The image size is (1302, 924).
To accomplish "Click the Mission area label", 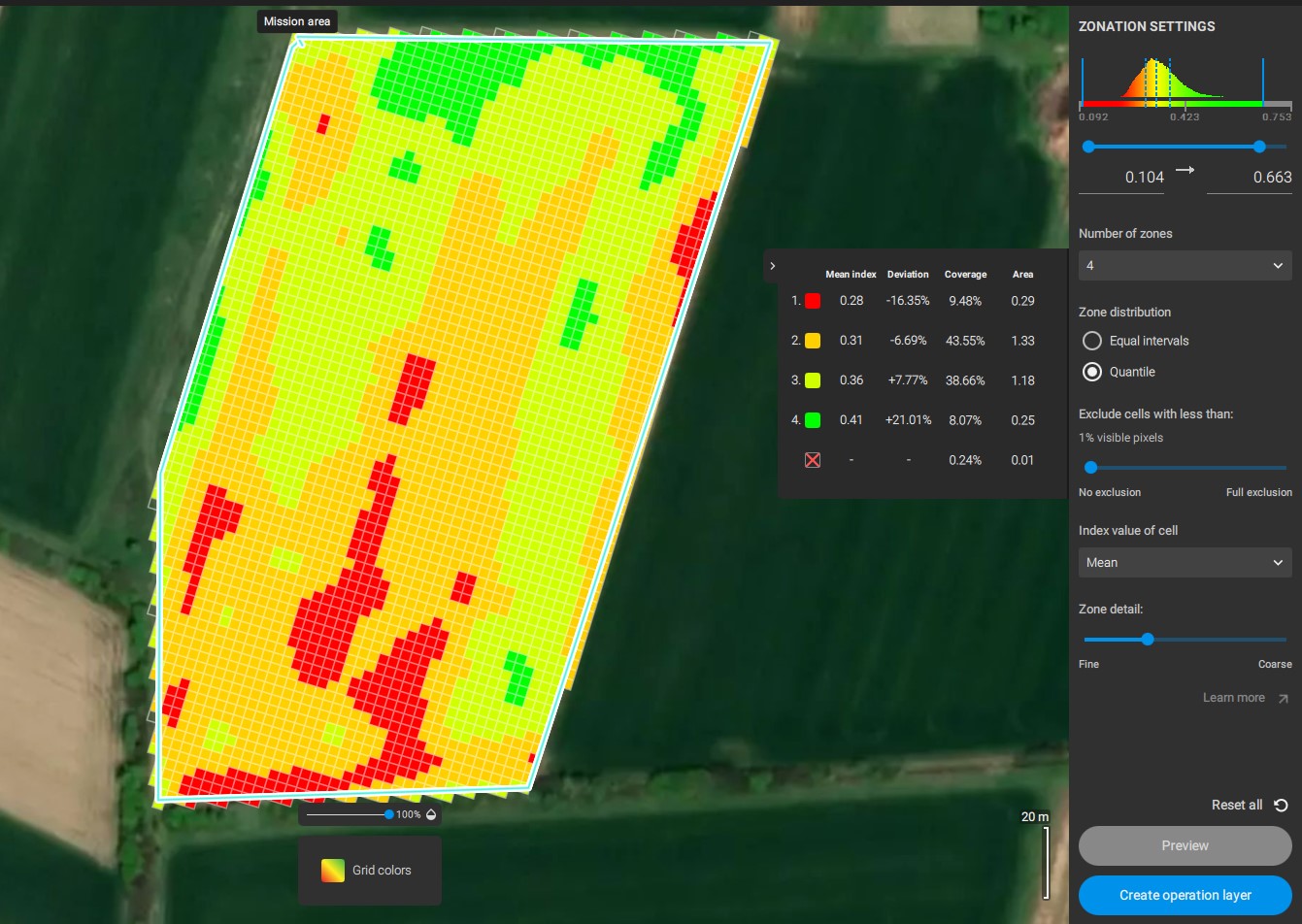I will (297, 21).
